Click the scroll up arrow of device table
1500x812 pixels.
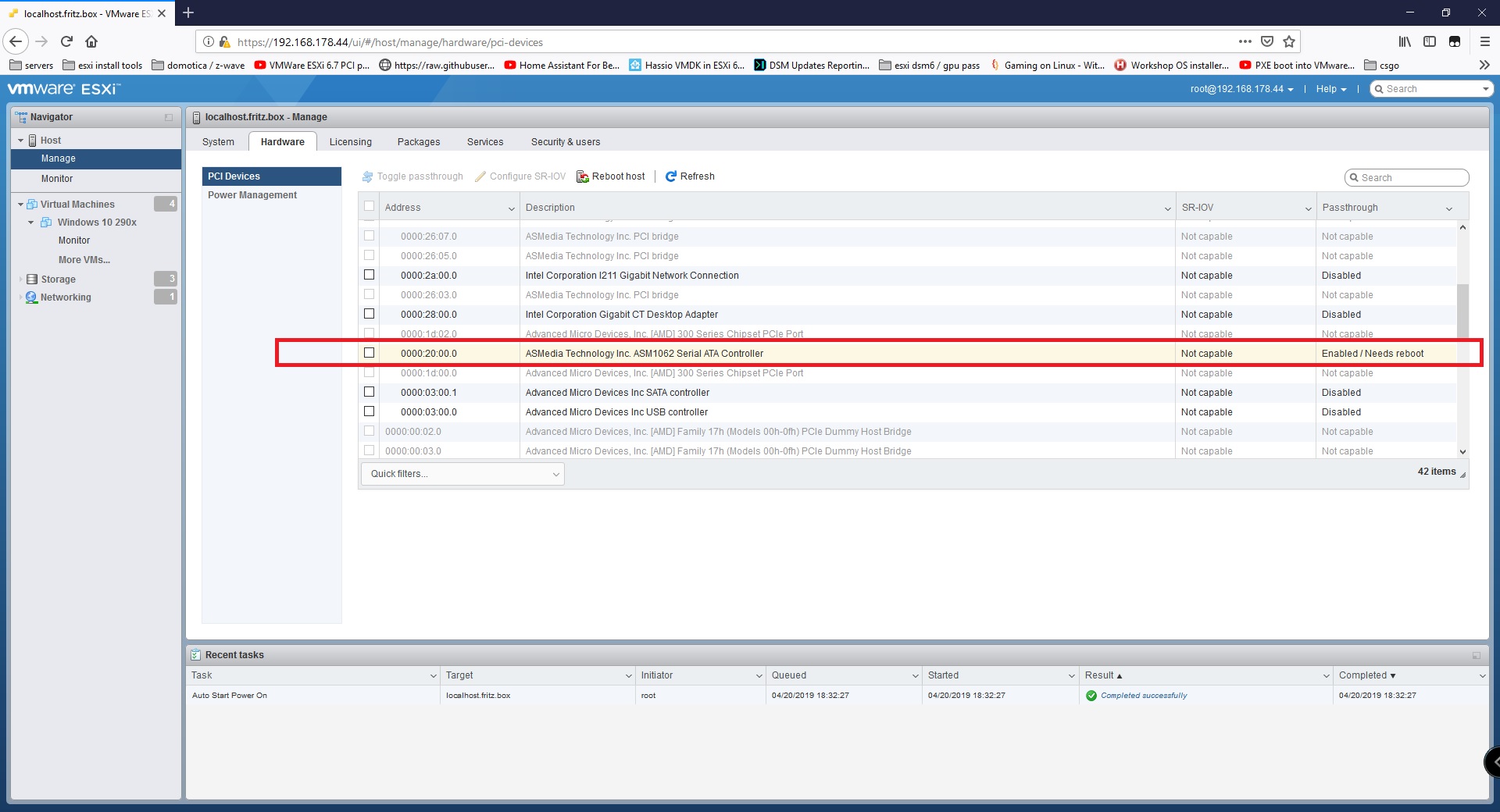[x=1463, y=227]
